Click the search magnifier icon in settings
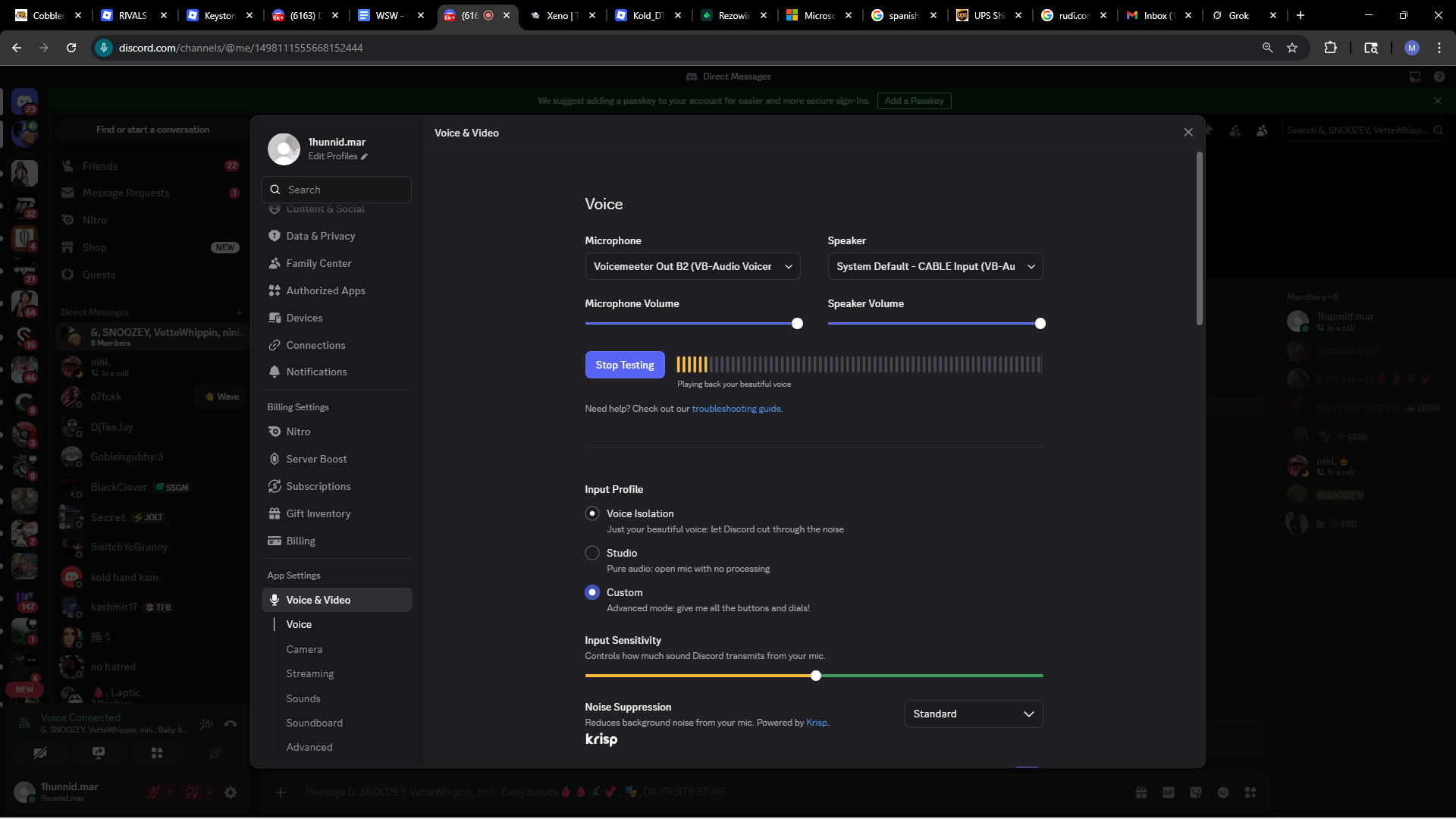 275,190
